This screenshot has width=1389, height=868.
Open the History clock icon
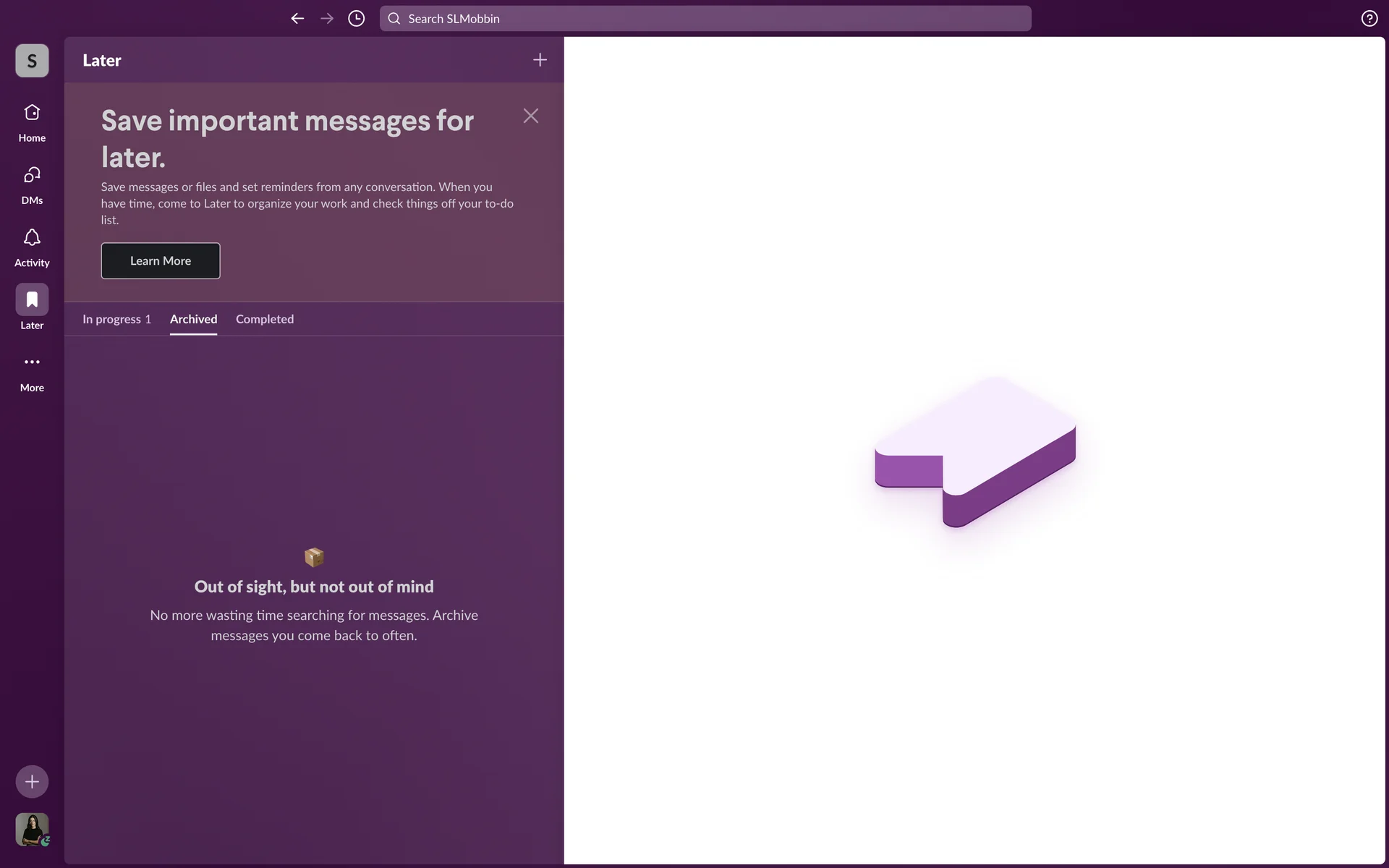tap(356, 19)
